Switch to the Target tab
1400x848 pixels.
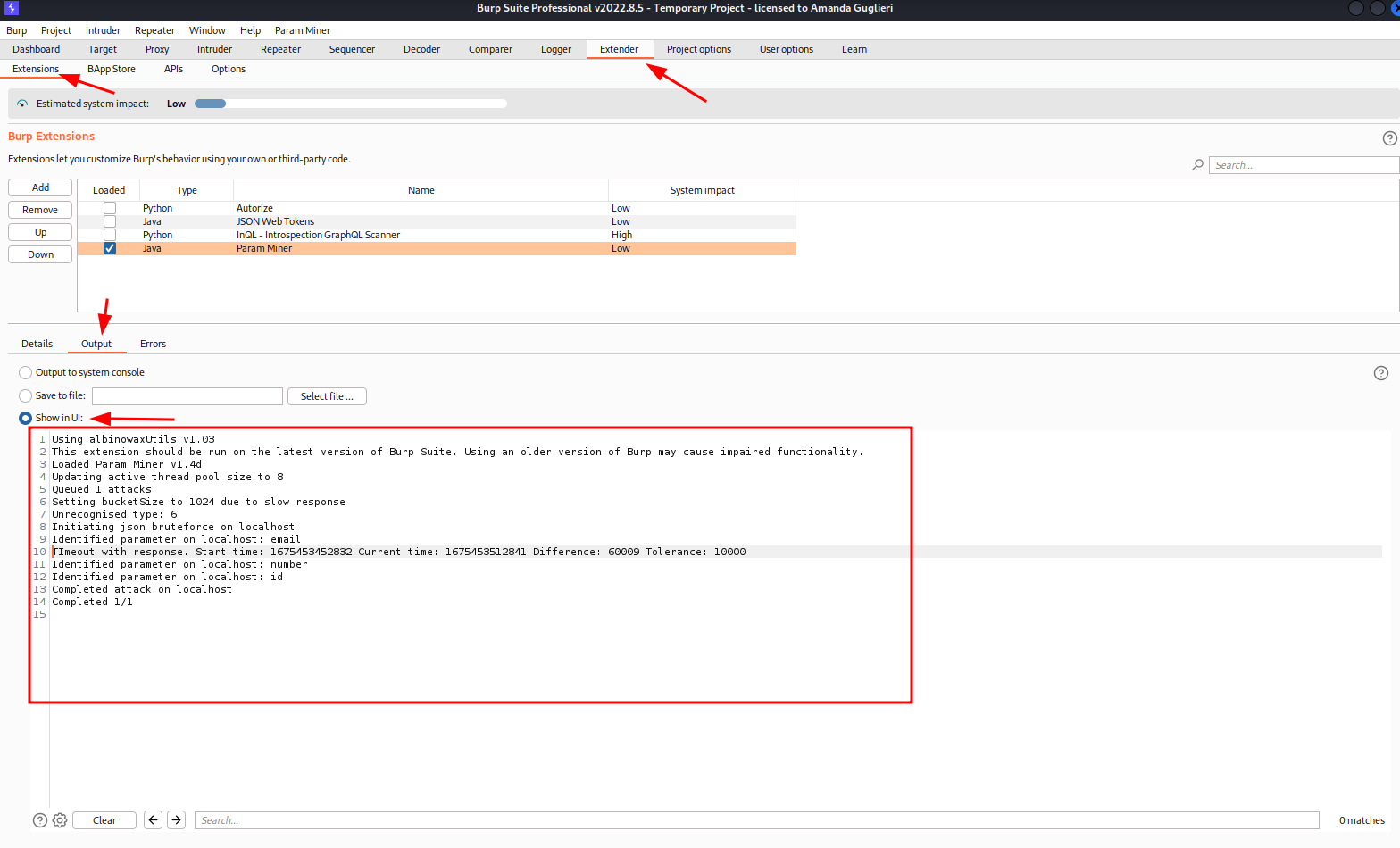pyautogui.click(x=103, y=49)
